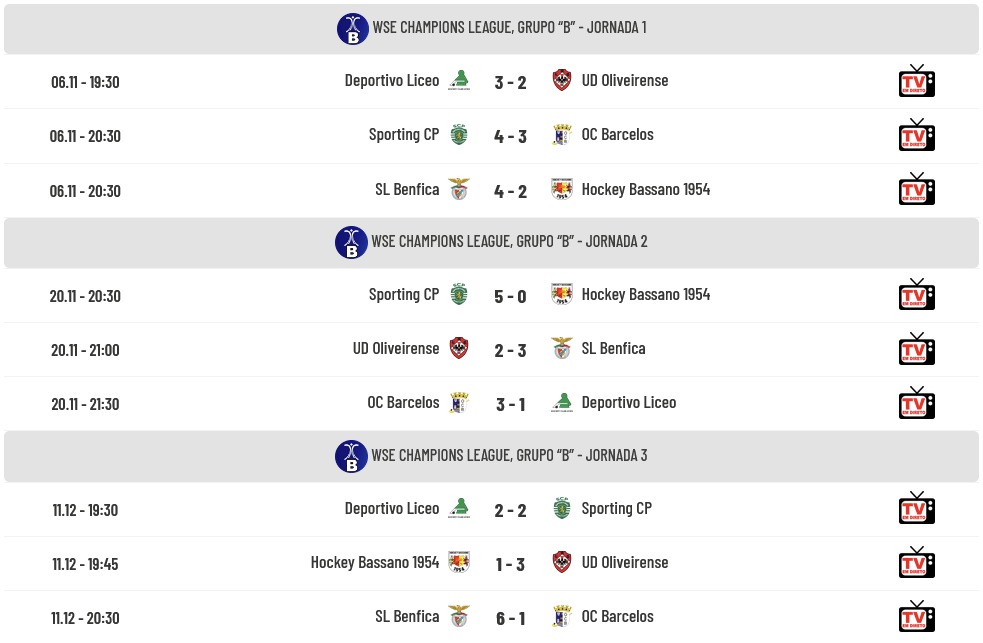
Task: Click the 6 - 1 score of Benfica vs Barcelos
Action: pos(510,618)
